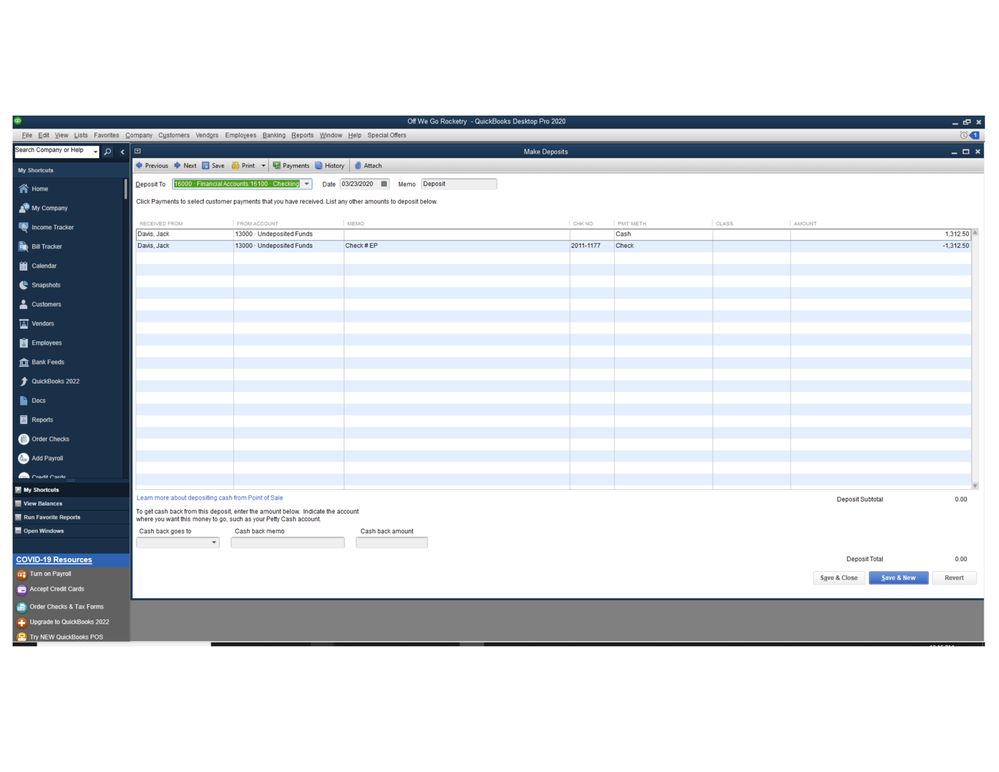Image resolution: width=999 pixels, height=772 pixels.
Task: Select My Shortcuts tab at bottom
Action: tap(71, 490)
